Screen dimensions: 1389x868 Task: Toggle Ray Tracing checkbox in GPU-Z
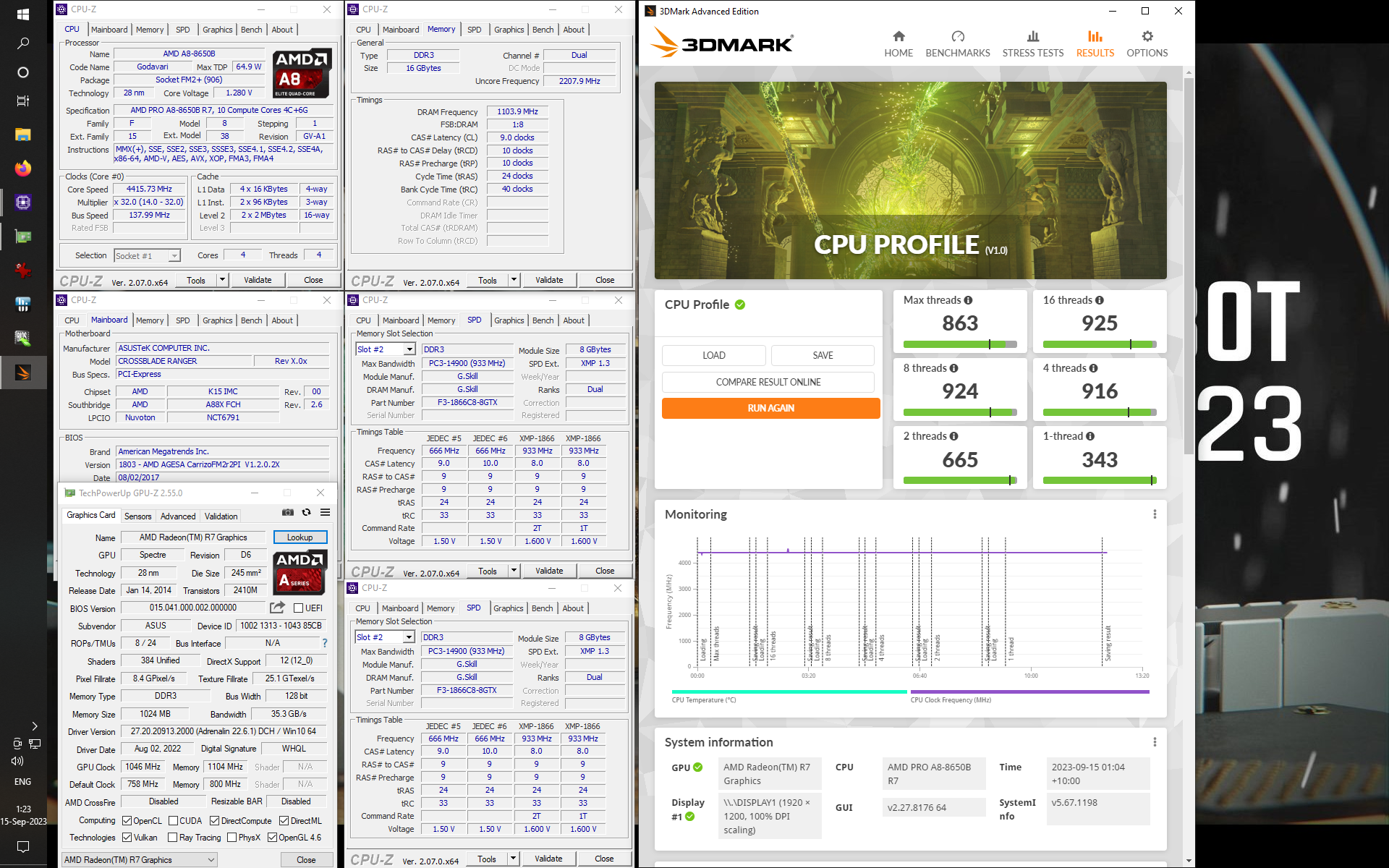tap(173, 838)
